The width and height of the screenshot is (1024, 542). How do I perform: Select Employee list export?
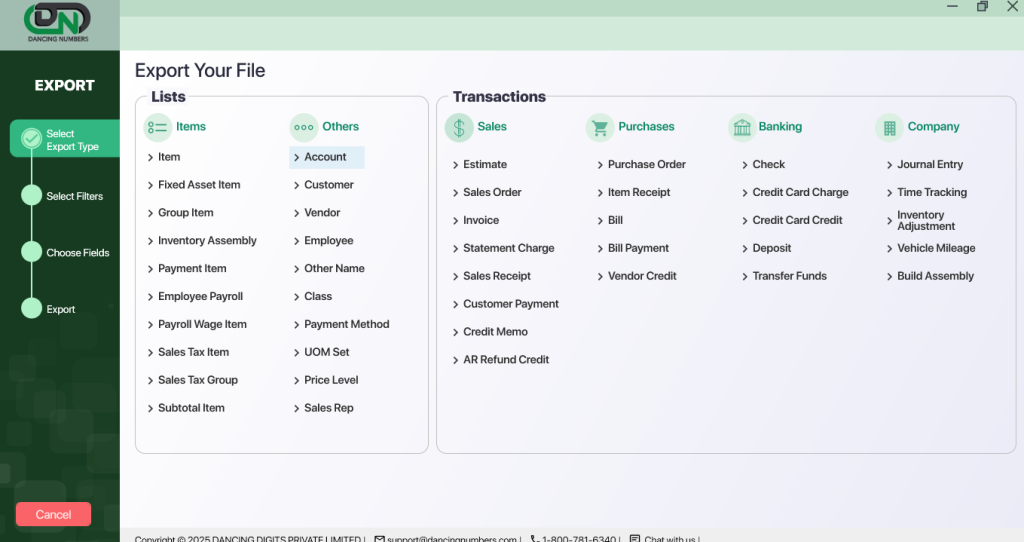(x=328, y=241)
